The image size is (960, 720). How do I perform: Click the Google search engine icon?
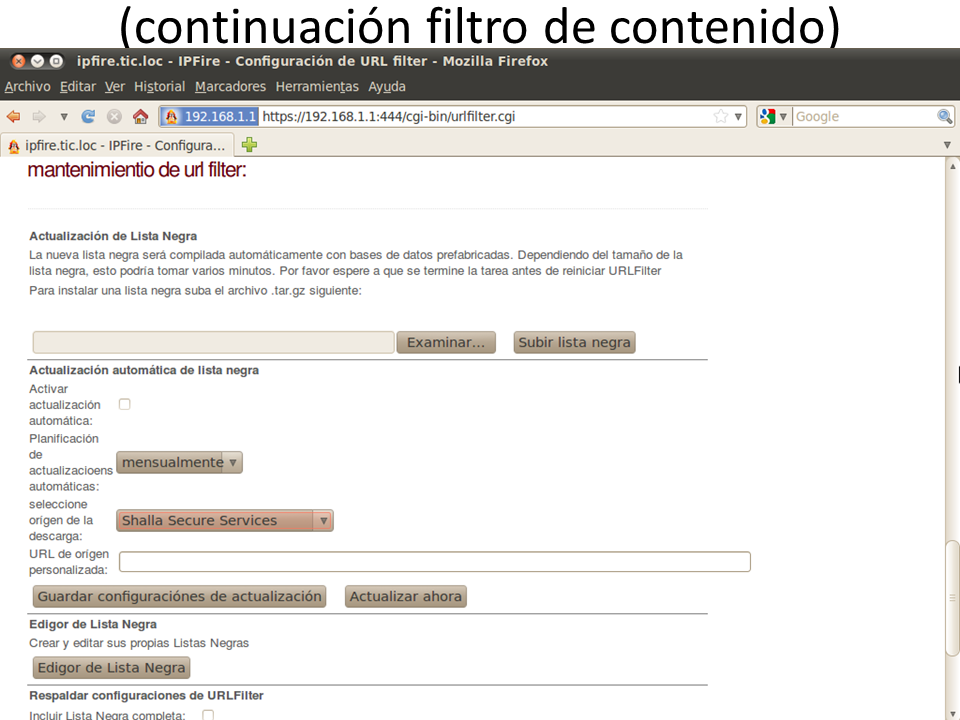[768, 116]
